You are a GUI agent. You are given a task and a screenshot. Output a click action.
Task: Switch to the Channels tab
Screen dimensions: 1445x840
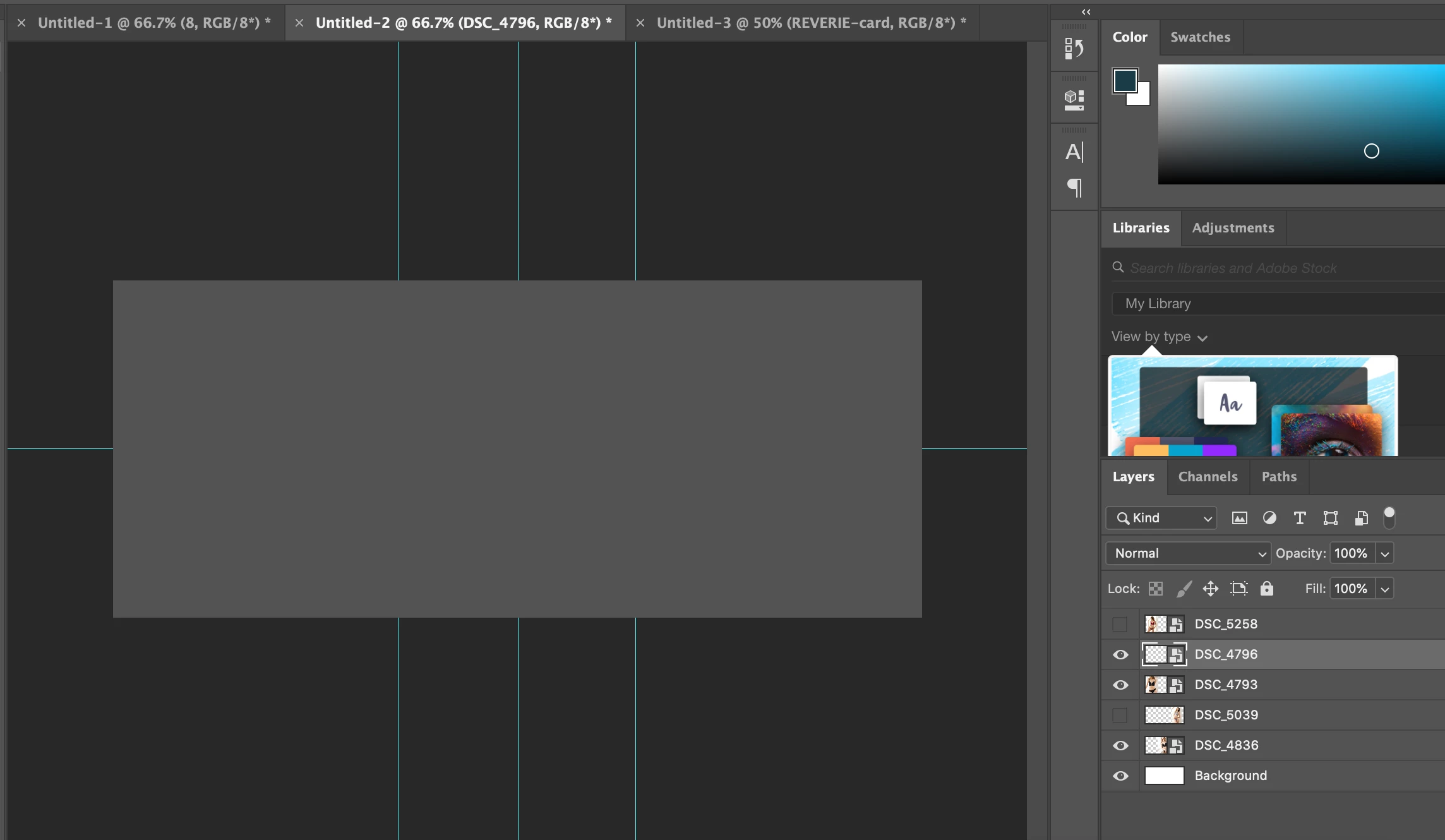(x=1208, y=477)
